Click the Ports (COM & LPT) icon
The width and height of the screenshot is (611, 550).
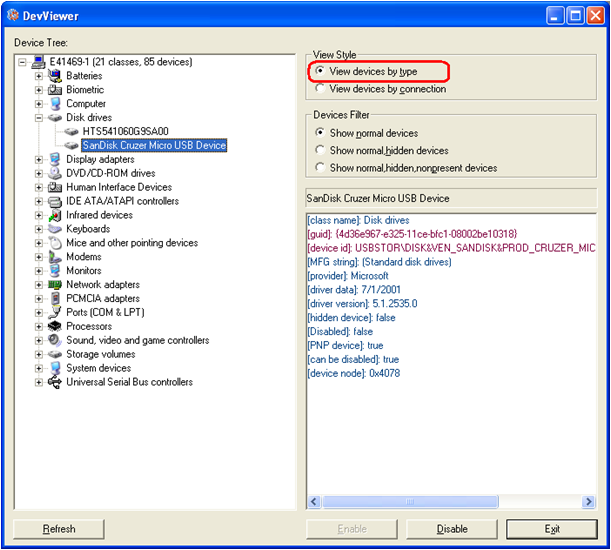pos(55,312)
